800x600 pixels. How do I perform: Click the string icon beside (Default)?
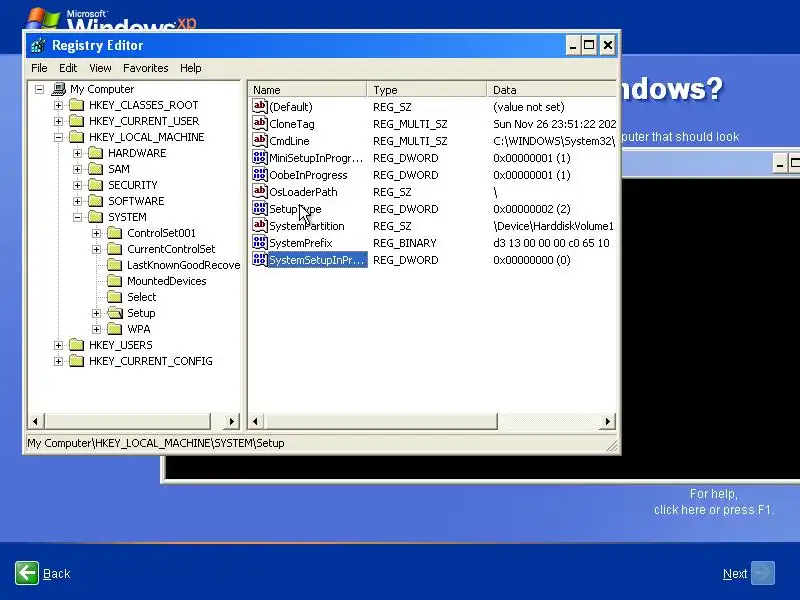[x=260, y=106]
